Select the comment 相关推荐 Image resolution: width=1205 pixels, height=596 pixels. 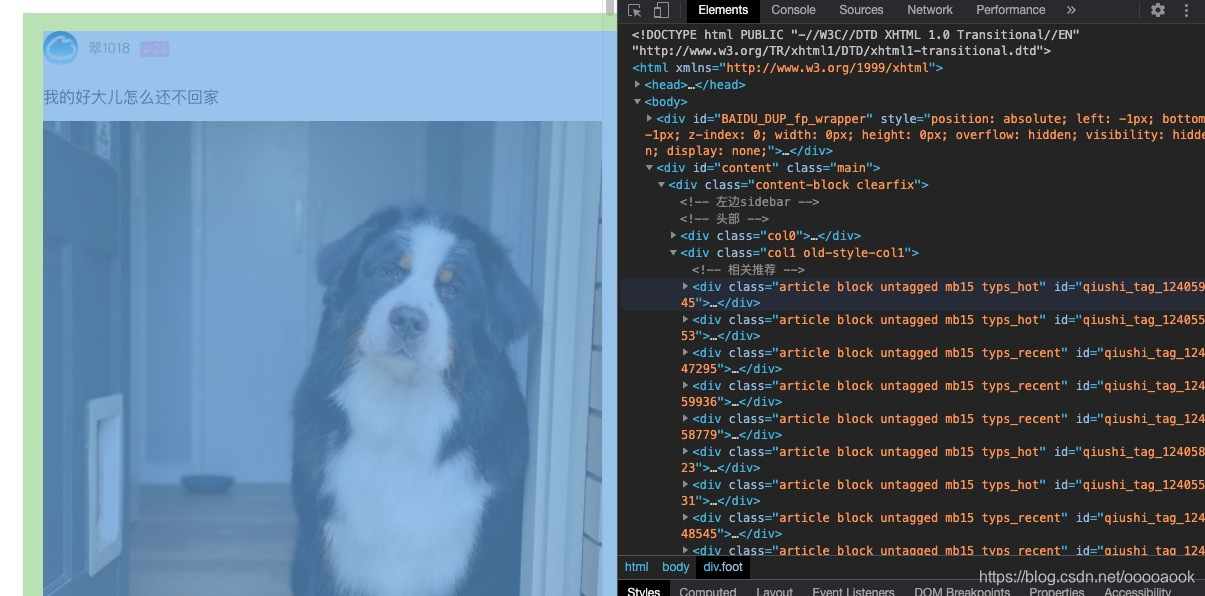748,269
